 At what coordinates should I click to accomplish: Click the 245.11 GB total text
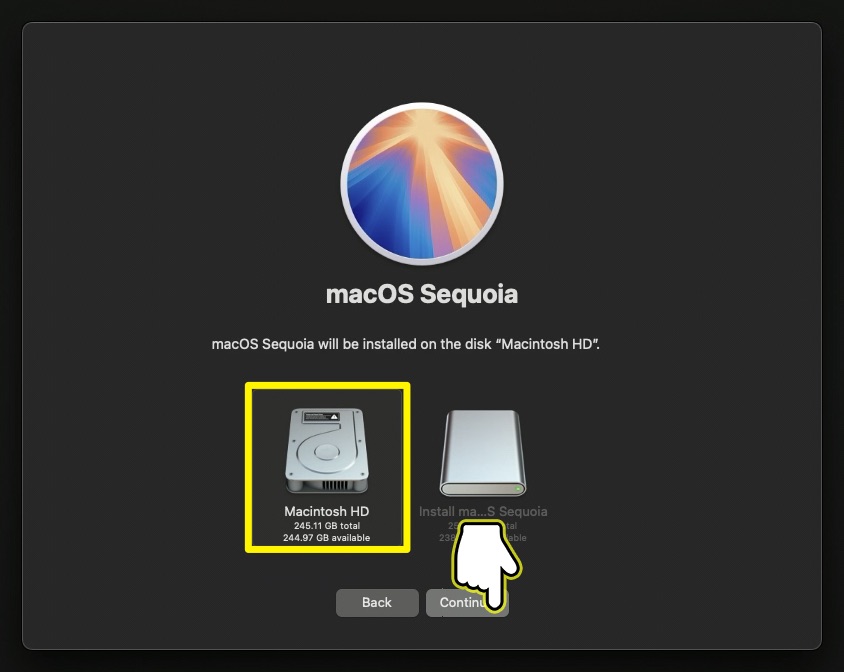pos(327,526)
